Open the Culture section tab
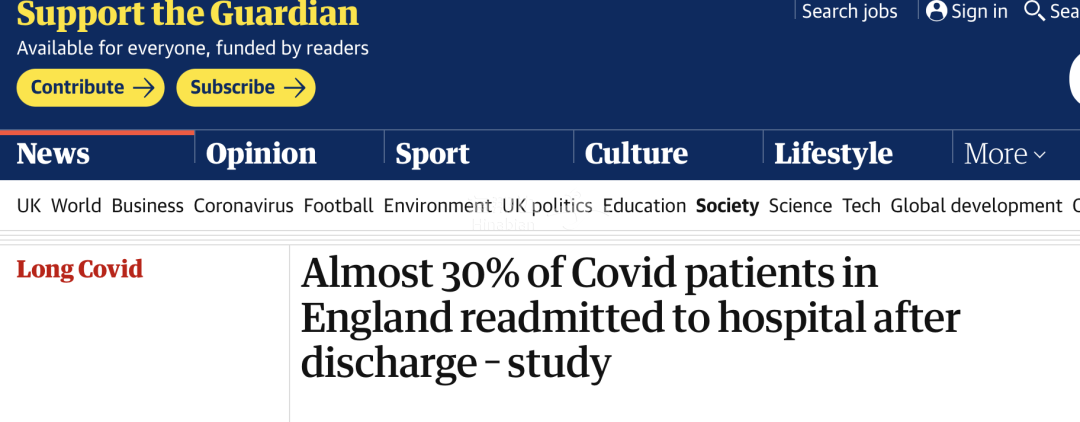 coord(636,154)
